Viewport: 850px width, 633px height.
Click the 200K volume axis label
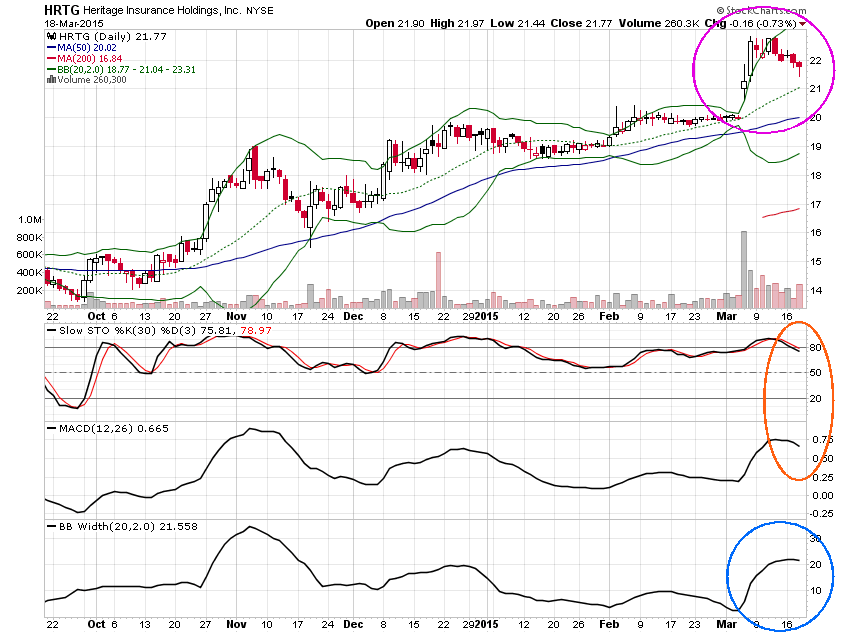pyautogui.click(x=29, y=290)
